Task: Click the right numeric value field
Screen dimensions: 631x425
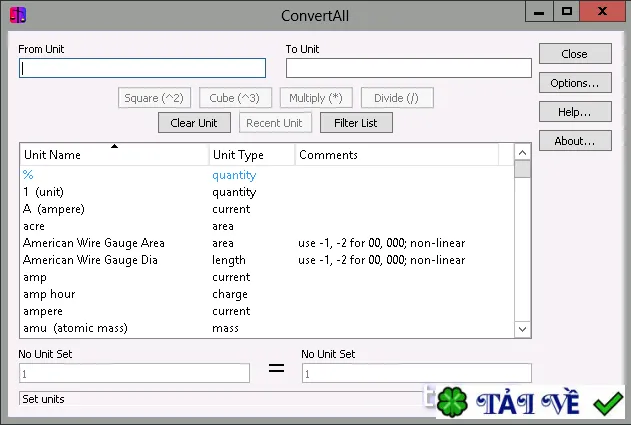Action: tap(417, 373)
